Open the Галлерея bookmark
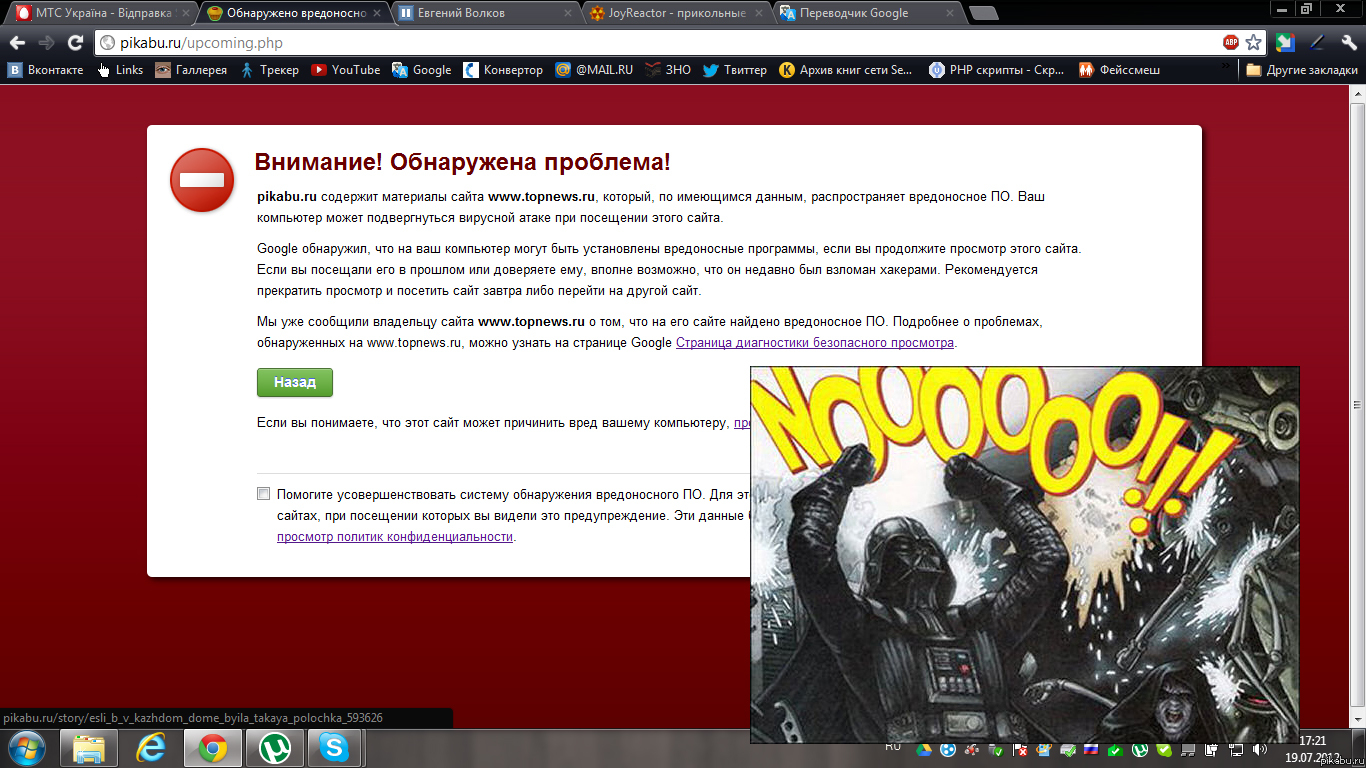 click(191, 70)
